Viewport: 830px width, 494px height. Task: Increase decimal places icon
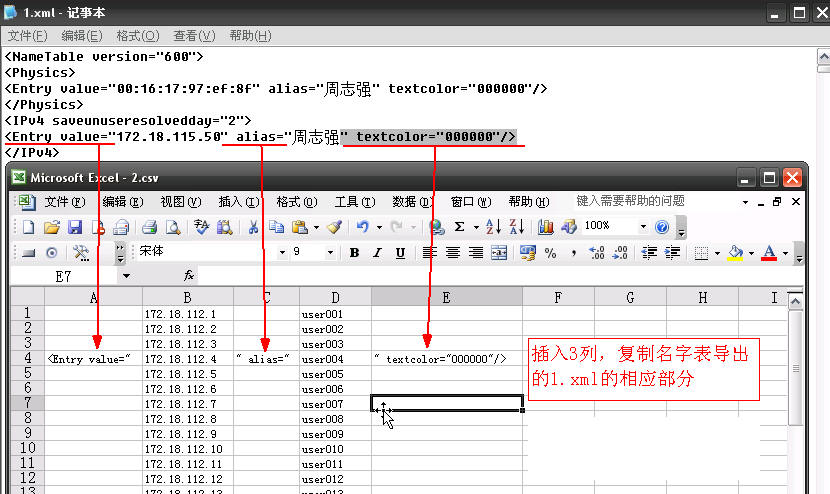click(x=597, y=254)
